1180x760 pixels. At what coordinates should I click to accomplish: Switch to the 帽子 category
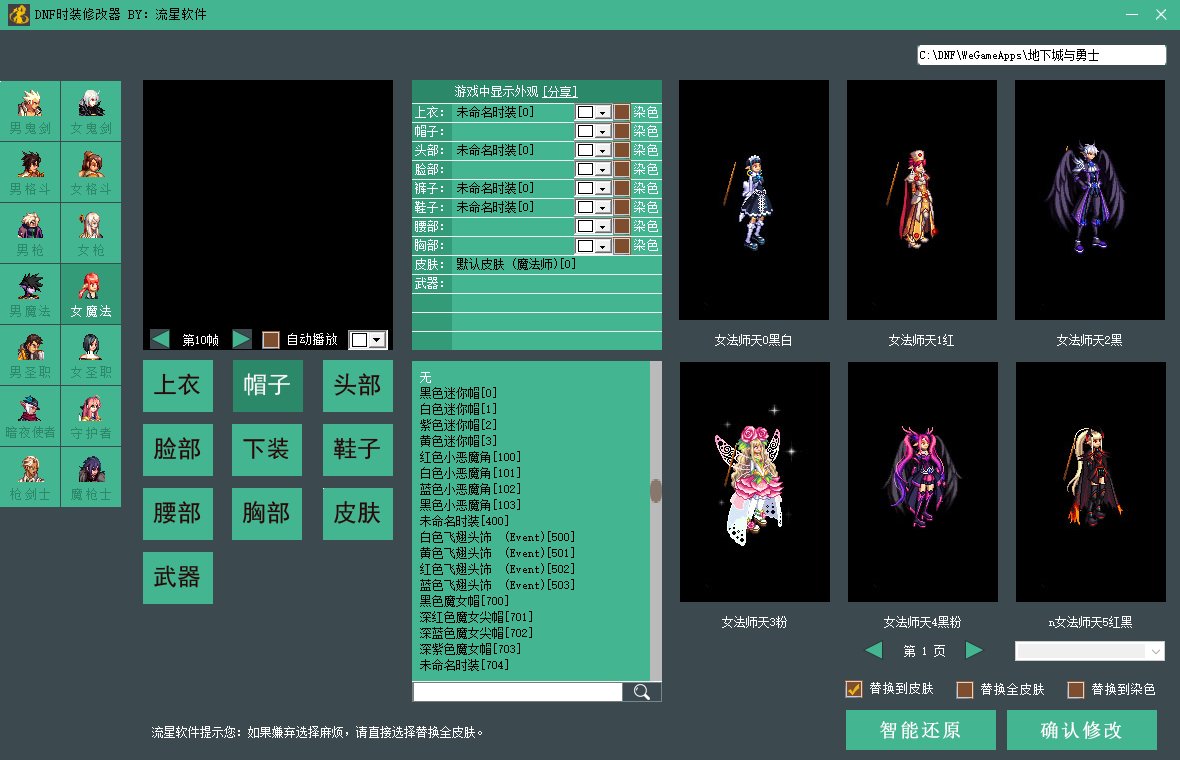(x=267, y=385)
